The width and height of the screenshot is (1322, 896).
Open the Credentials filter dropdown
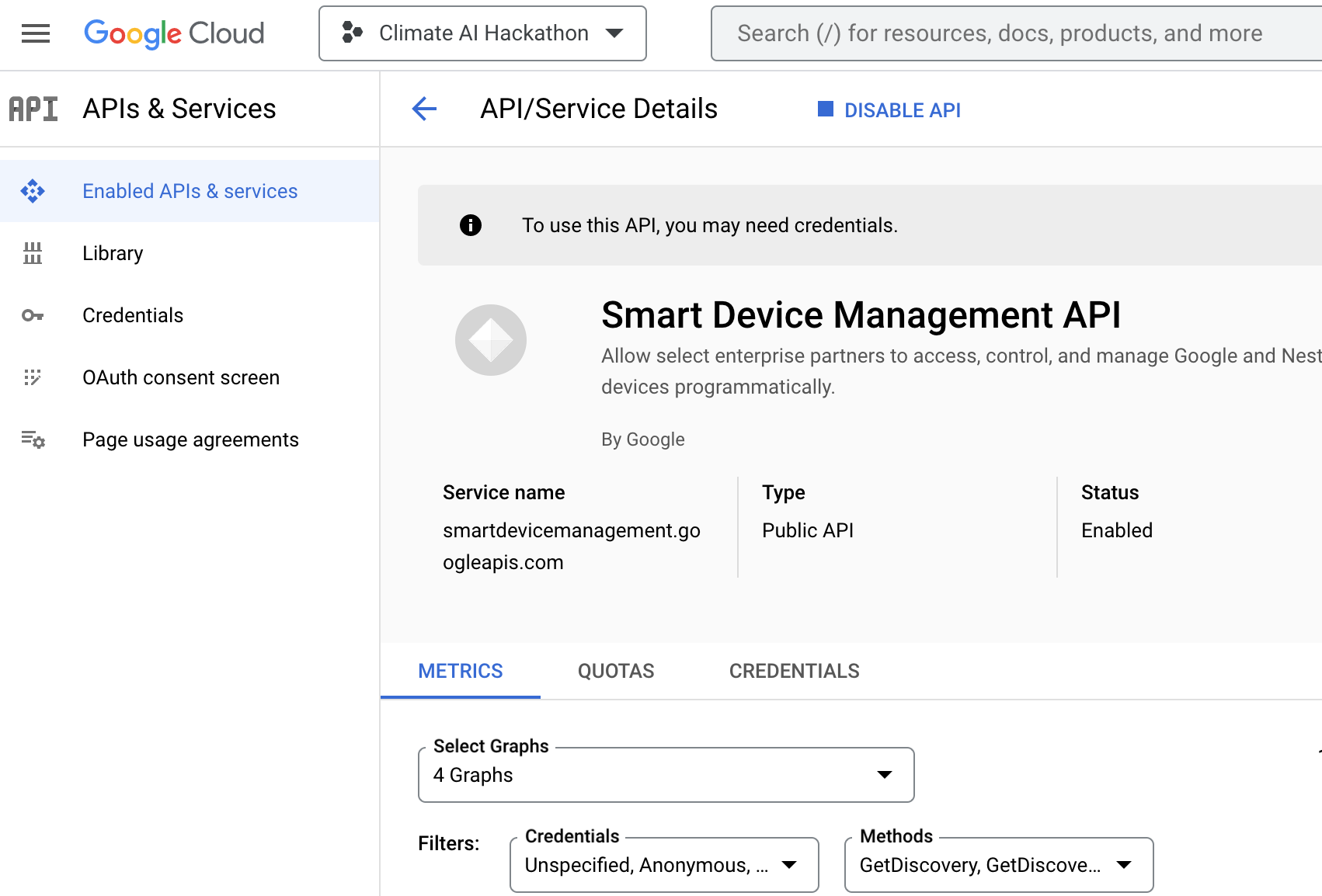[664, 865]
